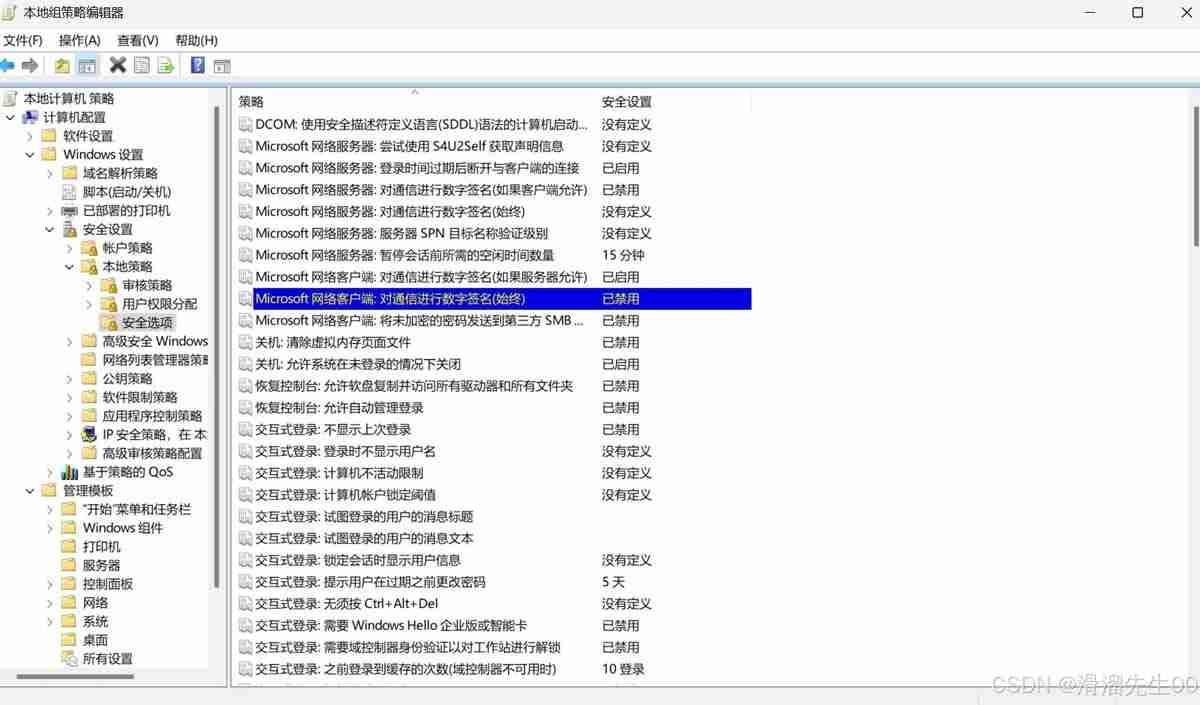The image size is (1200, 705).
Task: Expand the 软件设置 tree node
Action: (x=30, y=135)
